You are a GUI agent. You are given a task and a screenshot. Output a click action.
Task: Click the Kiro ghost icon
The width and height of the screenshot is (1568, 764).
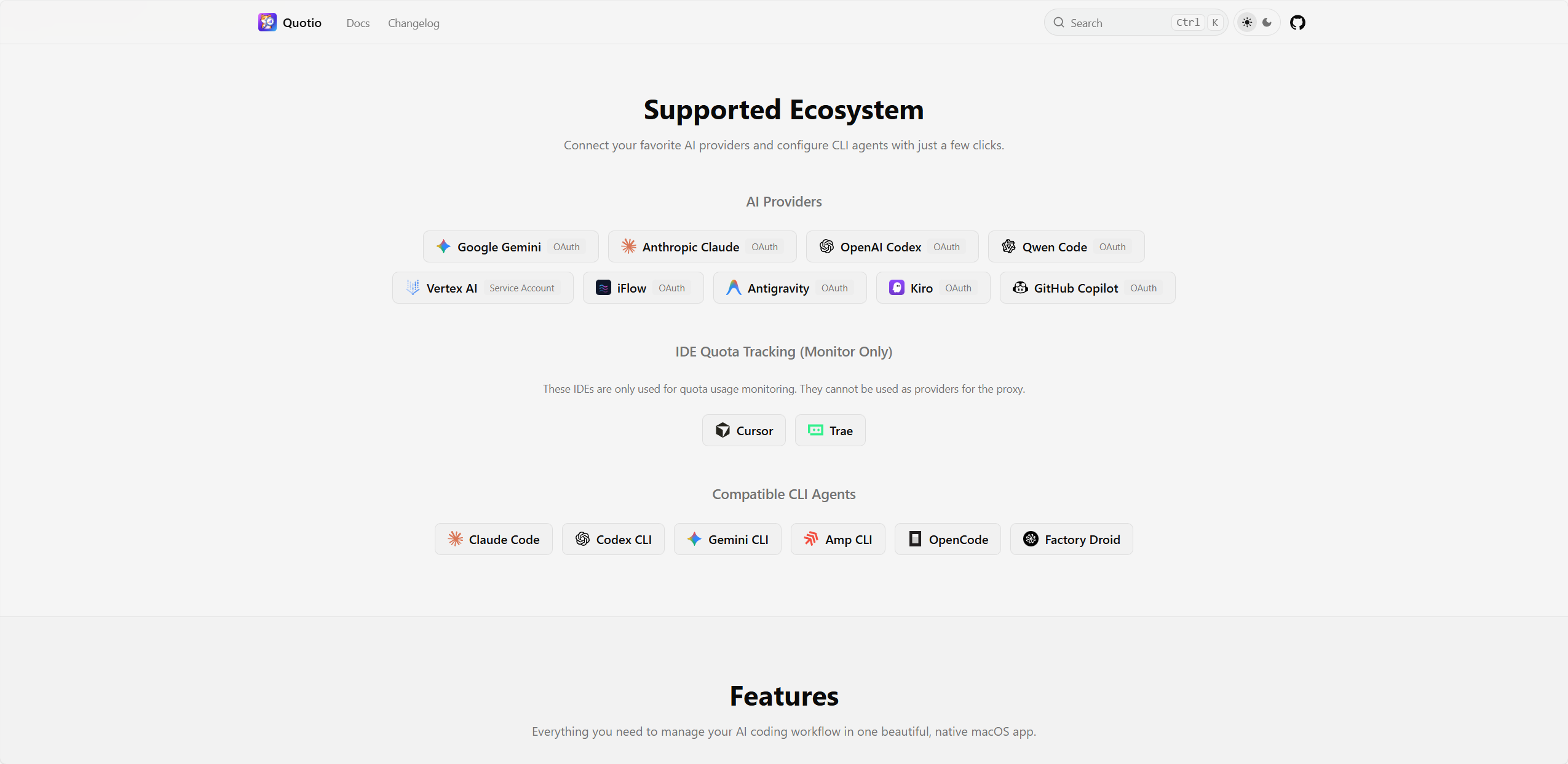coord(897,288)
